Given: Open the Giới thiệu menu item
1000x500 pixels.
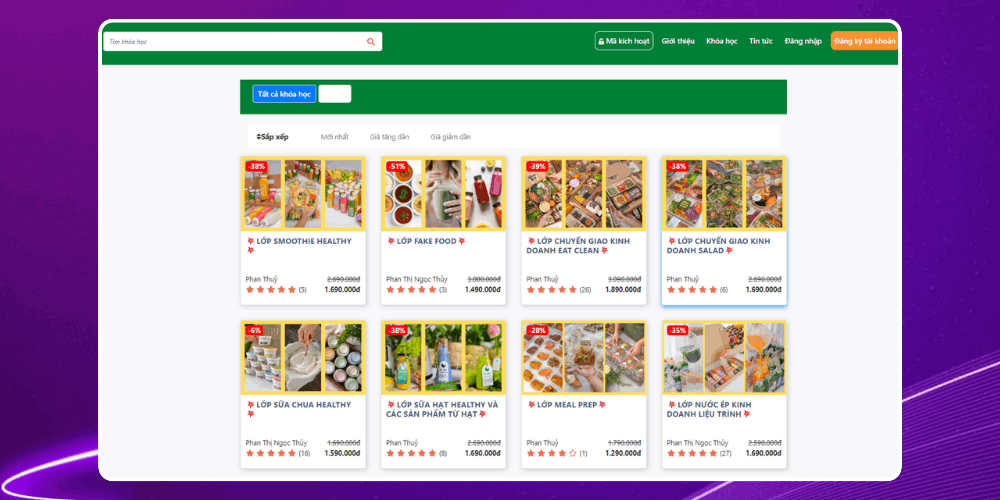Looking at the screenshot, I should click(x=678, y=41).
